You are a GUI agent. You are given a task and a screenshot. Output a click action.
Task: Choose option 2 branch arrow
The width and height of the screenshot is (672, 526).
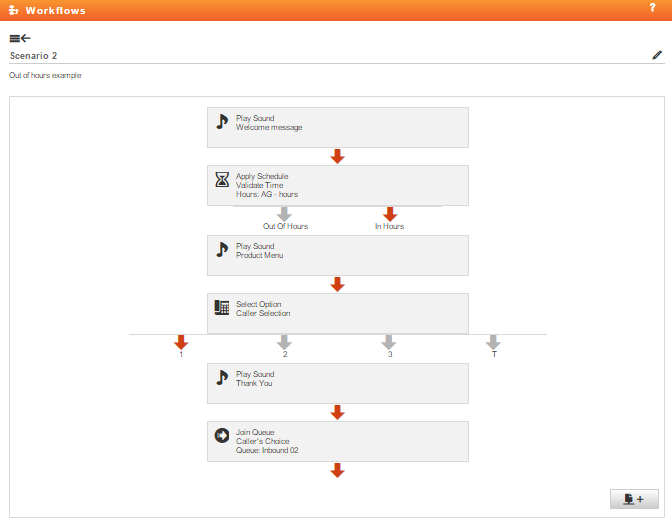click(x=284, y=343)
